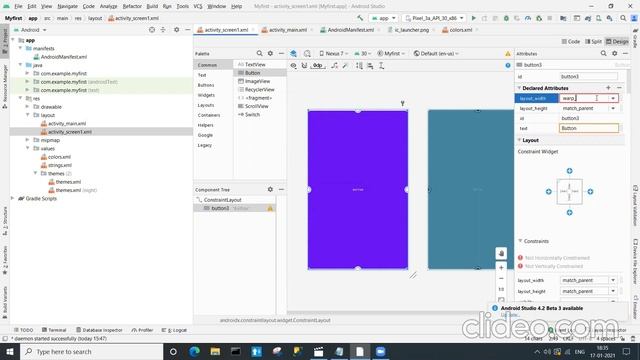Click Clear All Constraints icon

point(334,65)
